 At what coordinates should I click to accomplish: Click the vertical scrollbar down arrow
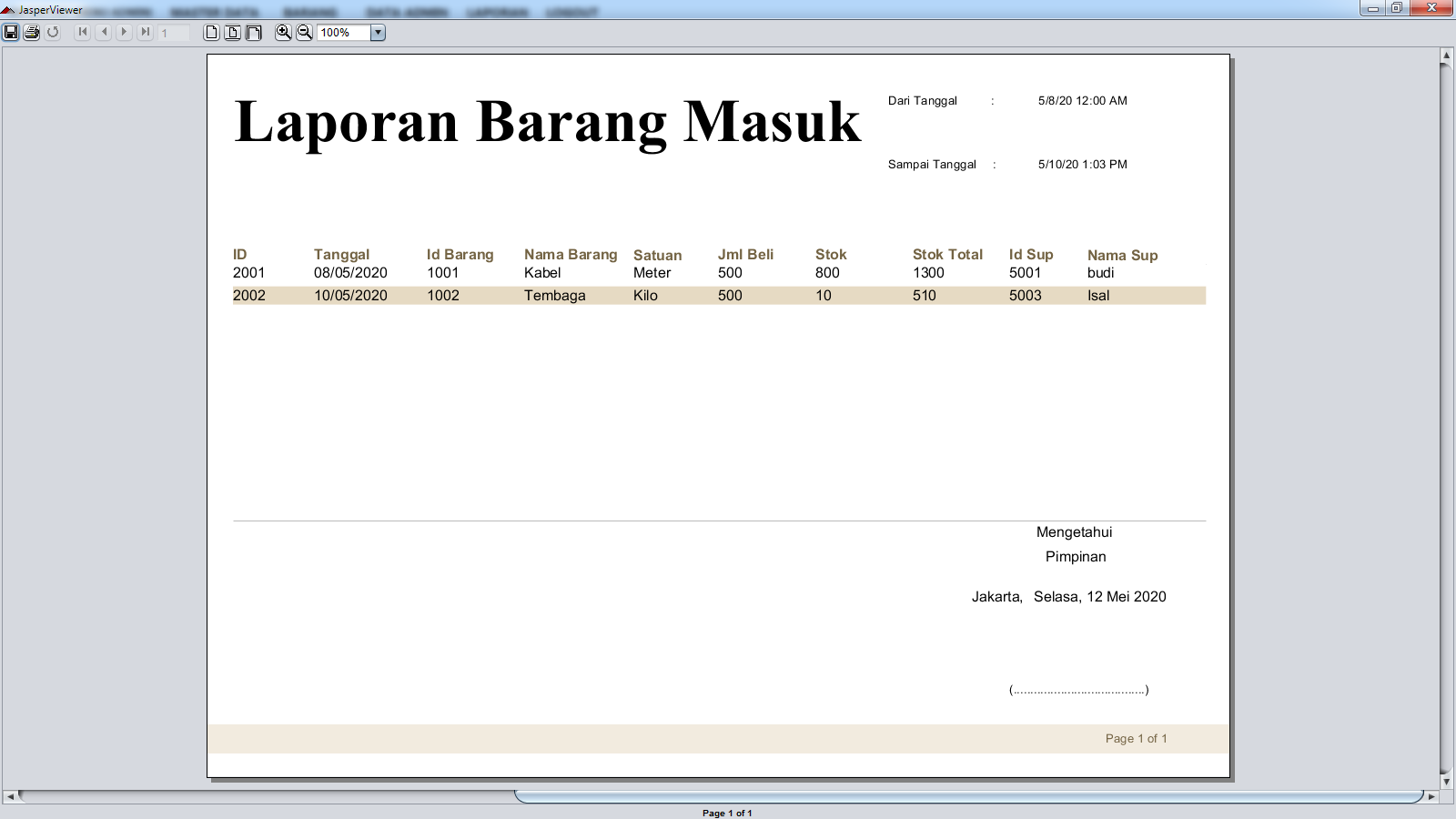pyautogui.click(x=1445, y=781)
